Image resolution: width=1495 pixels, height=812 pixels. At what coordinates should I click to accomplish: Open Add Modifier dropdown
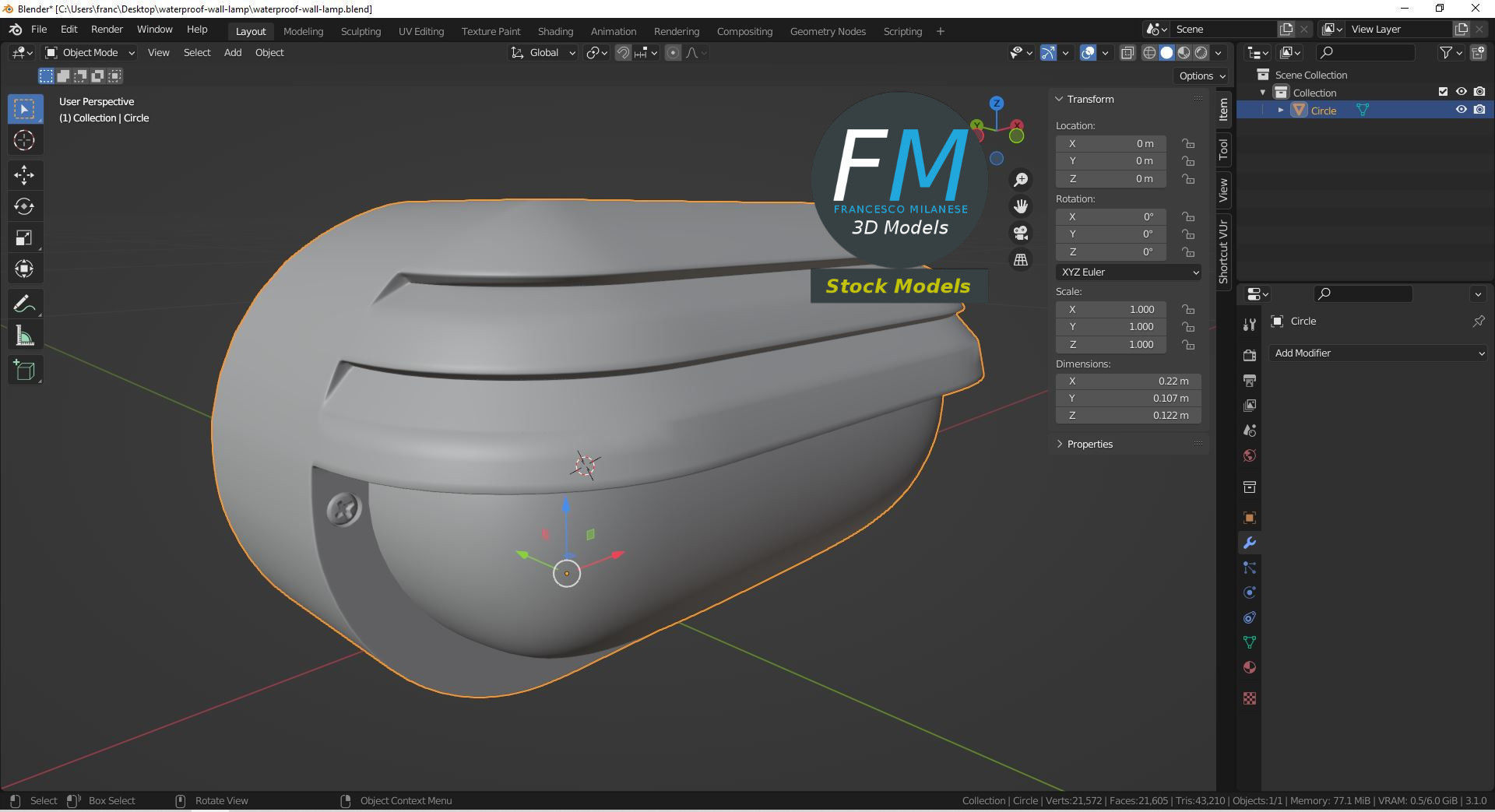click(1377, 353)
